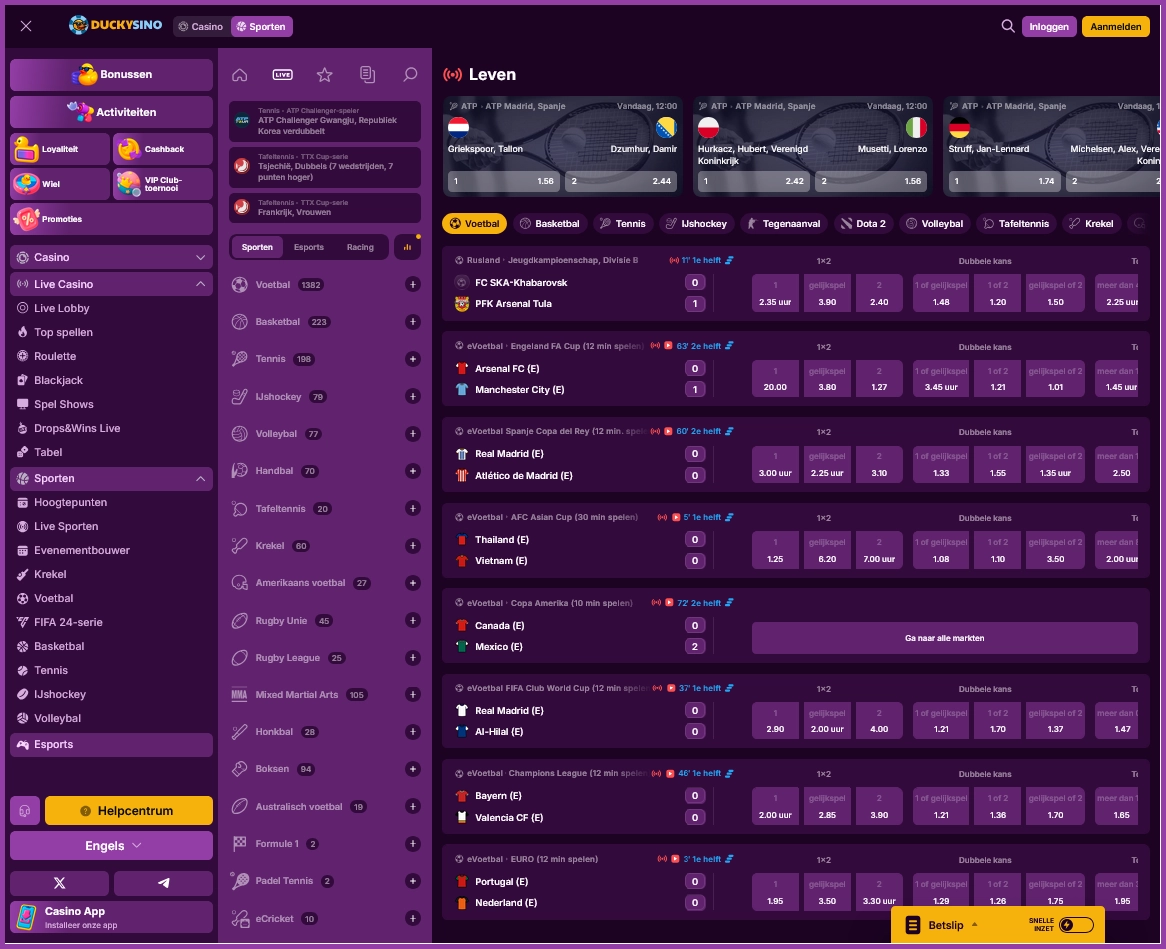Open the Activiteiten button
Screen dimensions: 1166x949
[112, 112]
